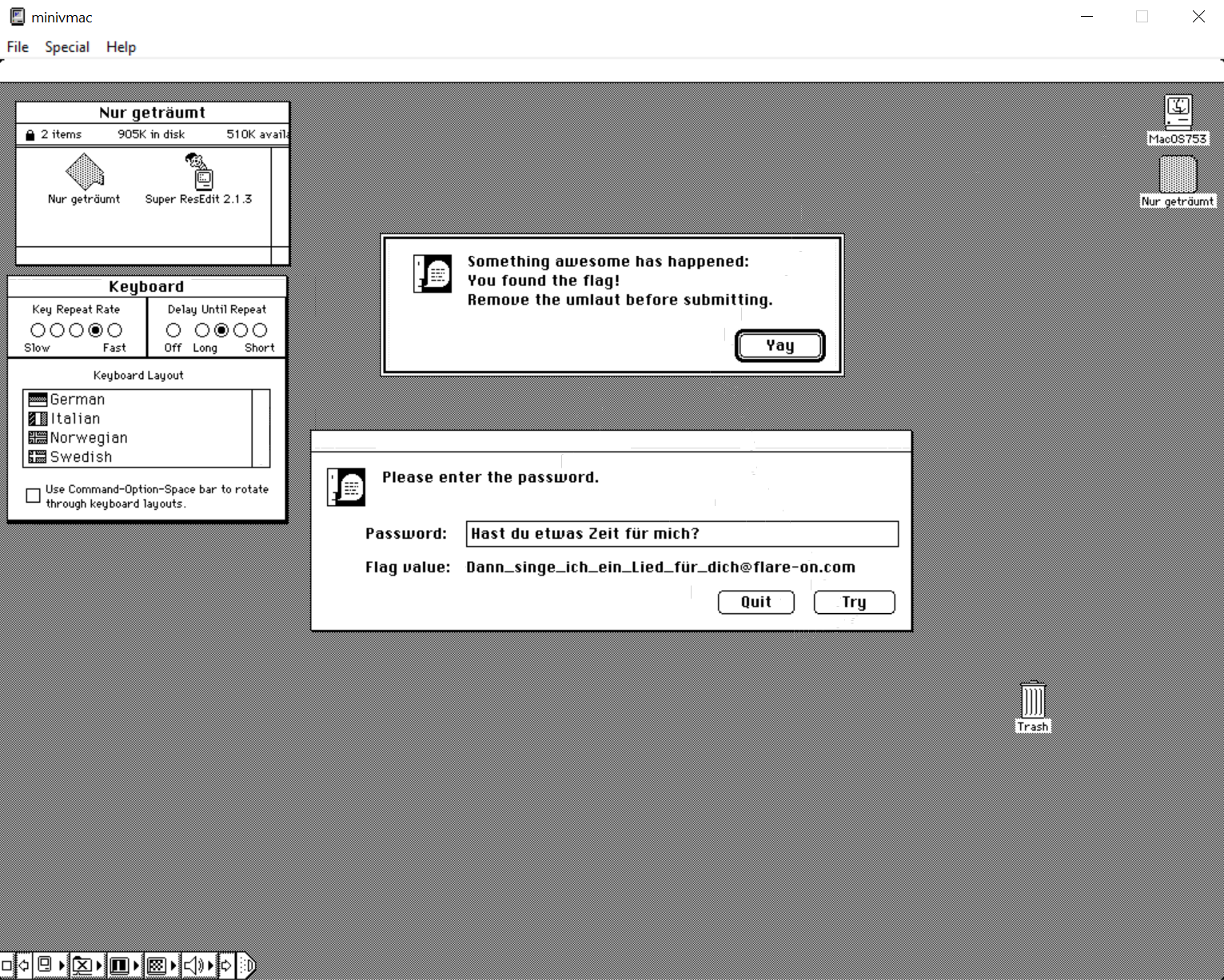Select the Nur geträumt application icon in window

(84, 171)
